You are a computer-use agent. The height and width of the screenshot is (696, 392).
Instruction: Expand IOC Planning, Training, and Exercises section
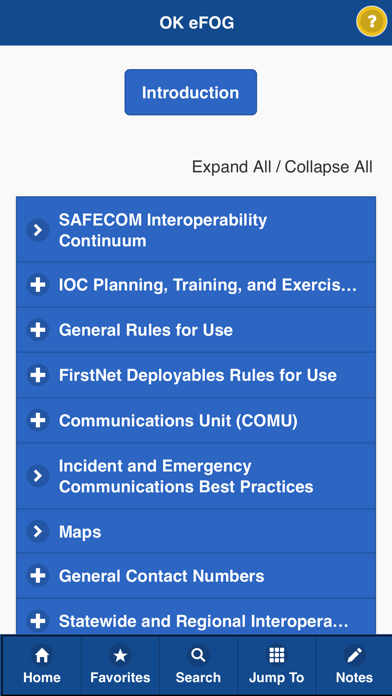[x=196, y=285]
